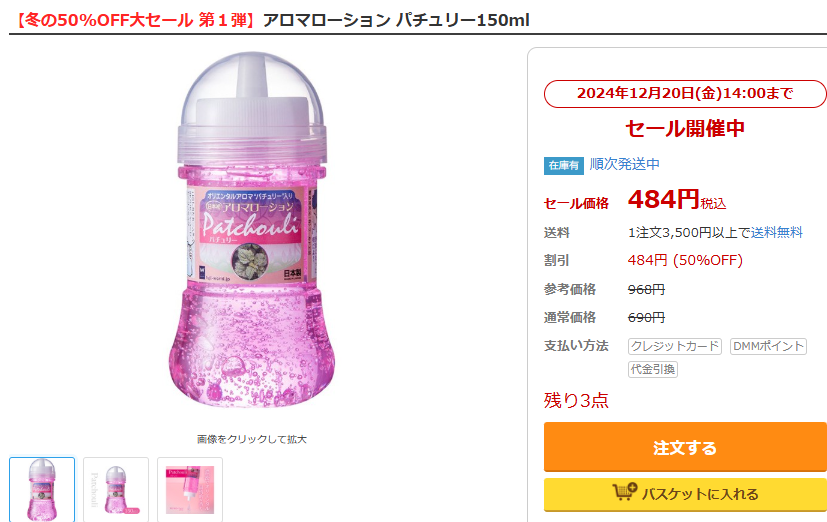827x522 pixels.
Task: Click the 画像をクリックして拡大 caption
Action: [x=252, y=439]
